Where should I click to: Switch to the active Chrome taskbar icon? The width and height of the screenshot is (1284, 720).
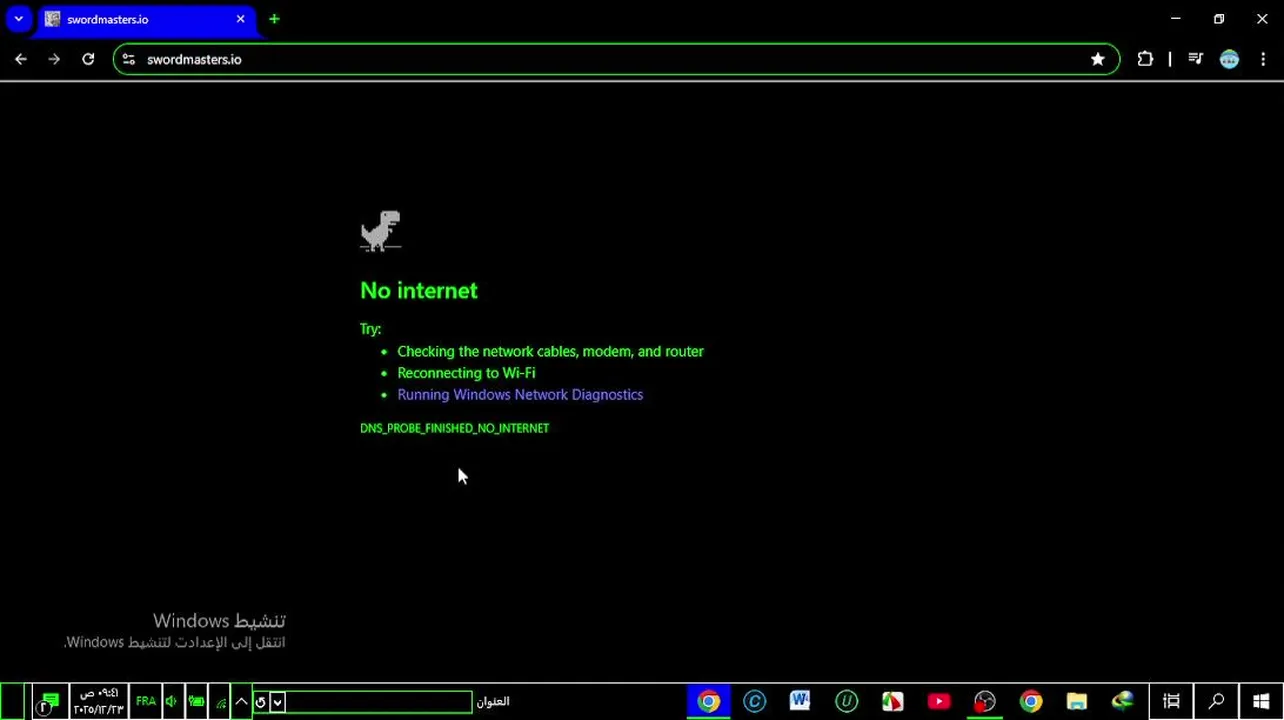[708, 702]
